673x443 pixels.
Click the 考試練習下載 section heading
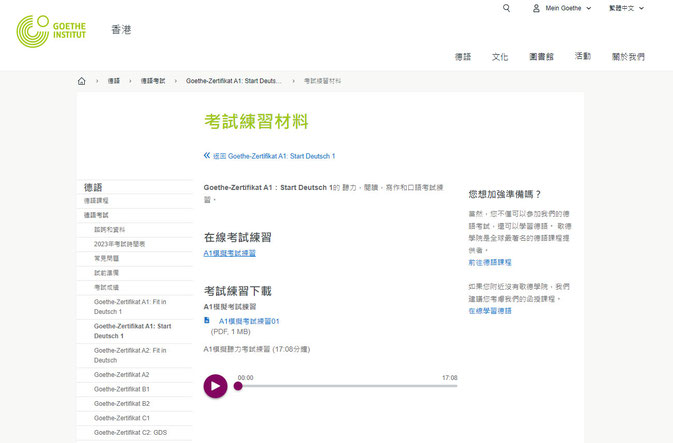point(238,291)
